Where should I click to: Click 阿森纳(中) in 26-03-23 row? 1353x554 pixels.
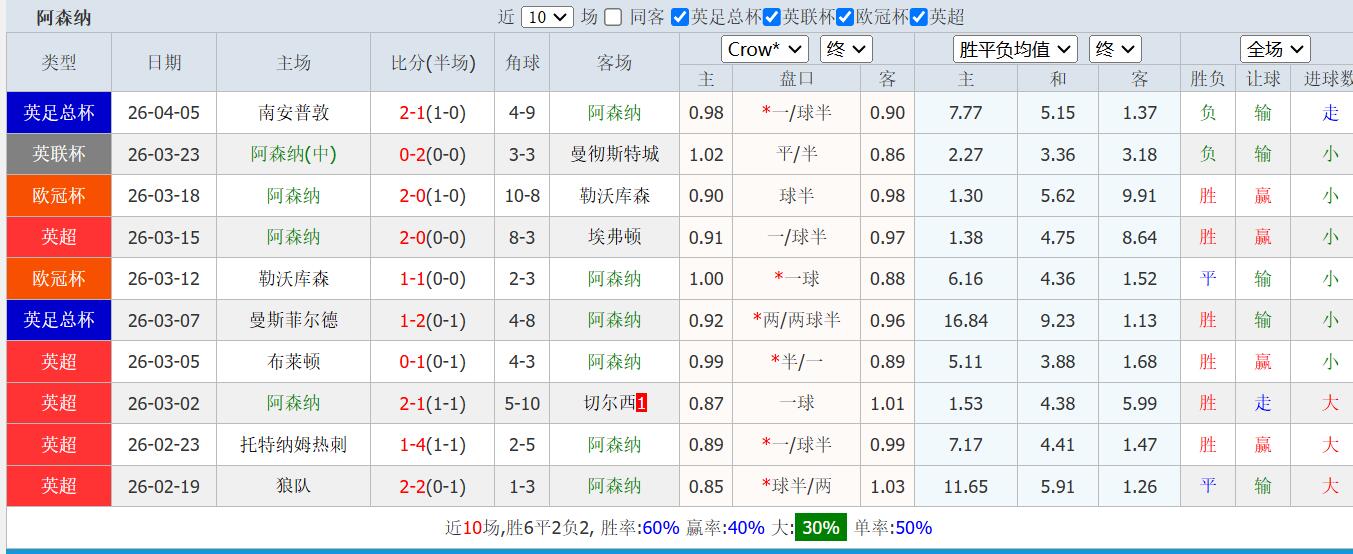(x=293, y=154)
